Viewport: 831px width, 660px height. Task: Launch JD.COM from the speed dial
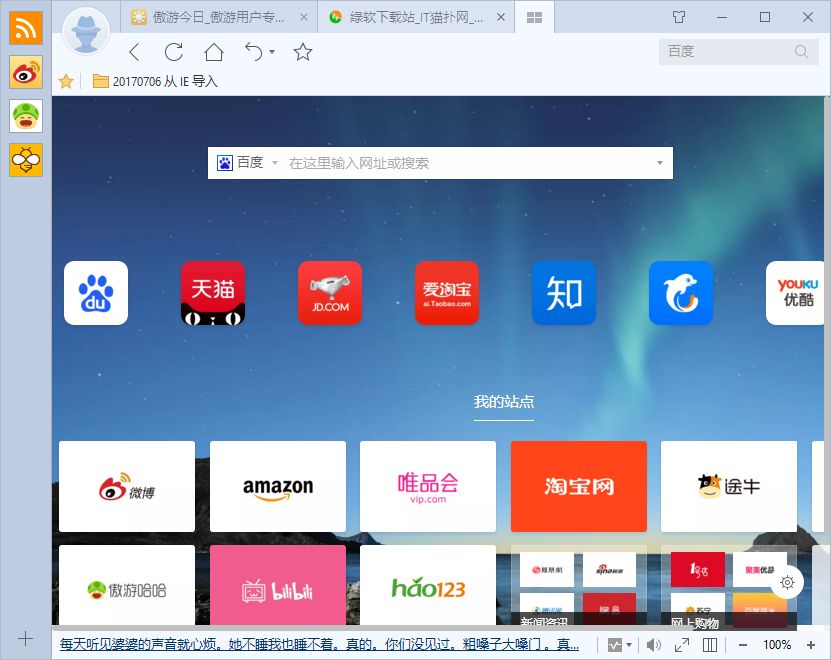[x=330, y=292]
